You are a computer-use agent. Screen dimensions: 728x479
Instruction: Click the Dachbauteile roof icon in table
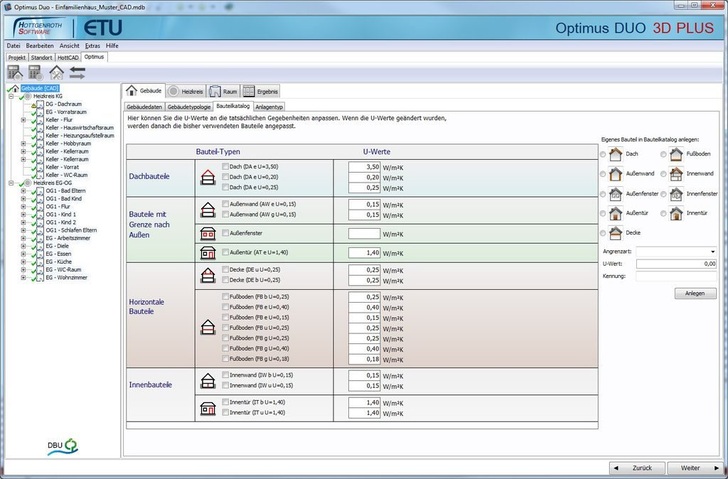[x=208, y=176]
